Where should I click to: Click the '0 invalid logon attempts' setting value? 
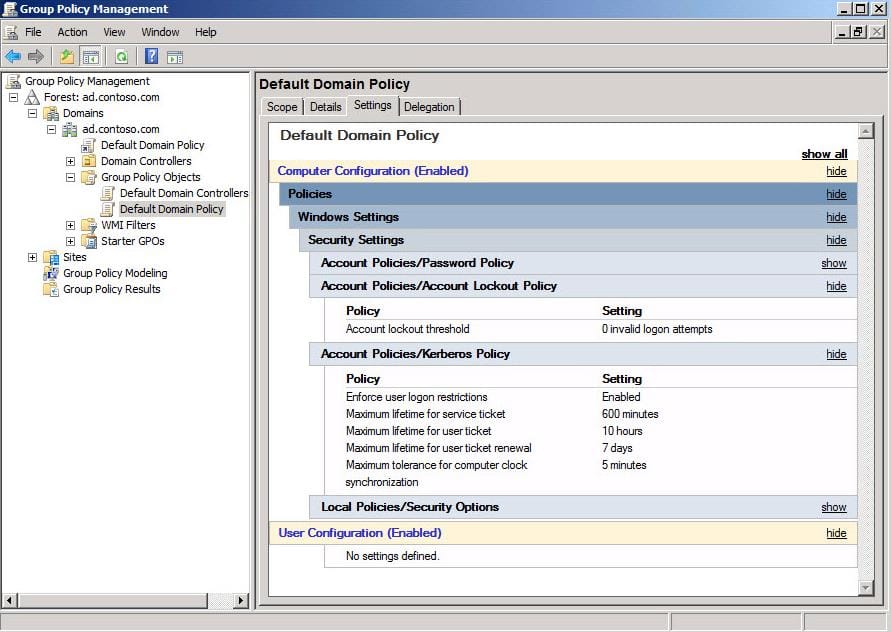click(x=657, y=329)
